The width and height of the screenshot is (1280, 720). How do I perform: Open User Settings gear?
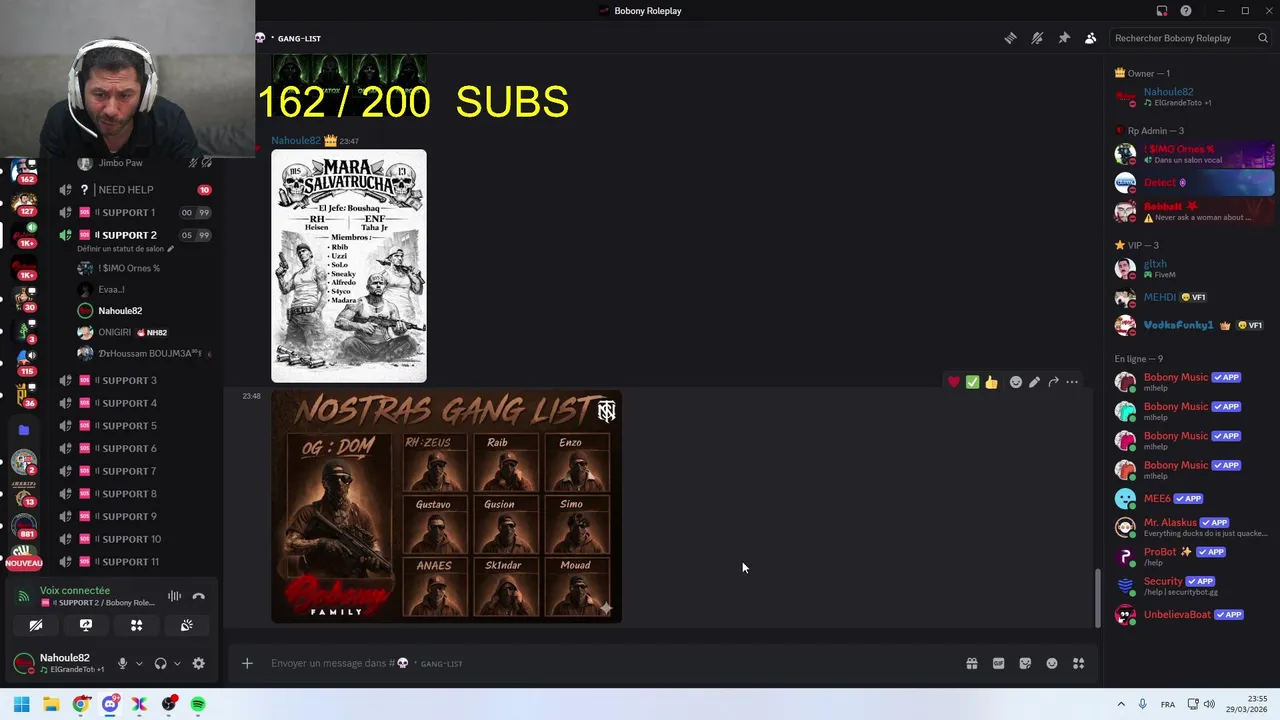click(199, 663)
